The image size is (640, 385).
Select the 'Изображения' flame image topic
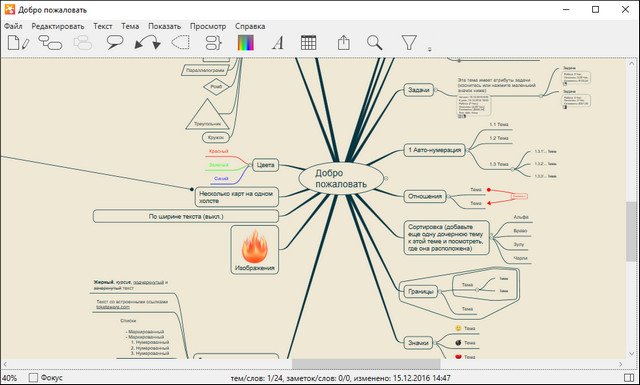(x=255, y=250)
